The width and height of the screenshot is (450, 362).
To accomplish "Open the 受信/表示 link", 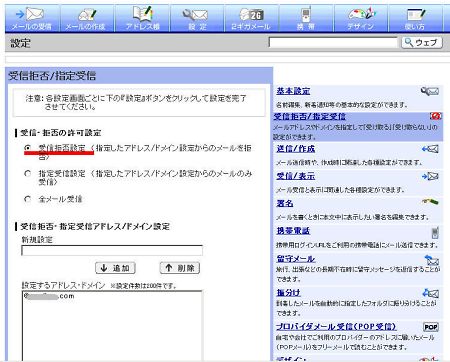I will point(295,176).
